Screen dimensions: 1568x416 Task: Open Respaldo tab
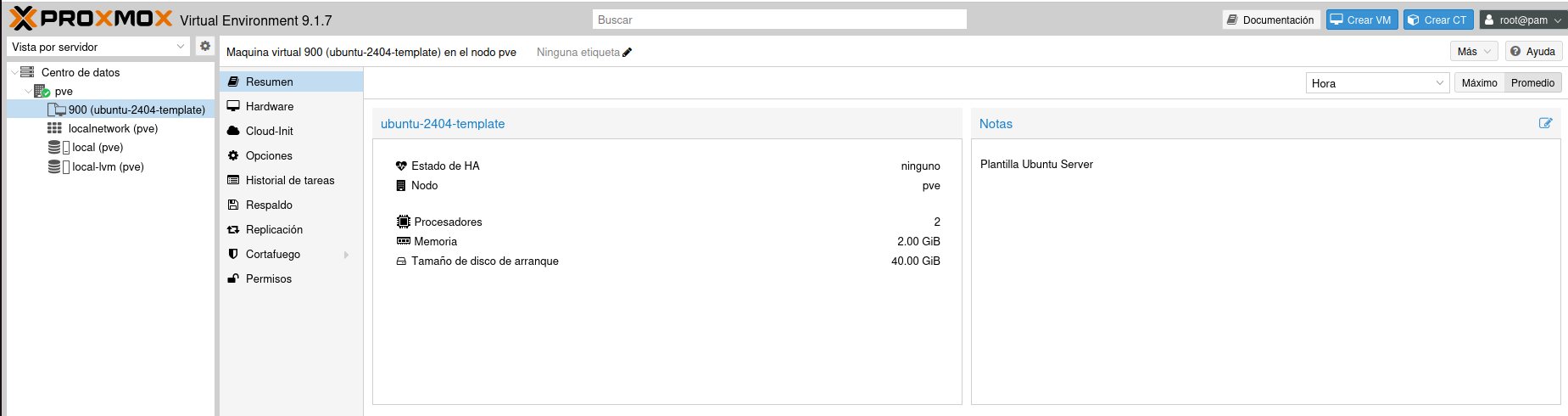click(x=292, y=205)
